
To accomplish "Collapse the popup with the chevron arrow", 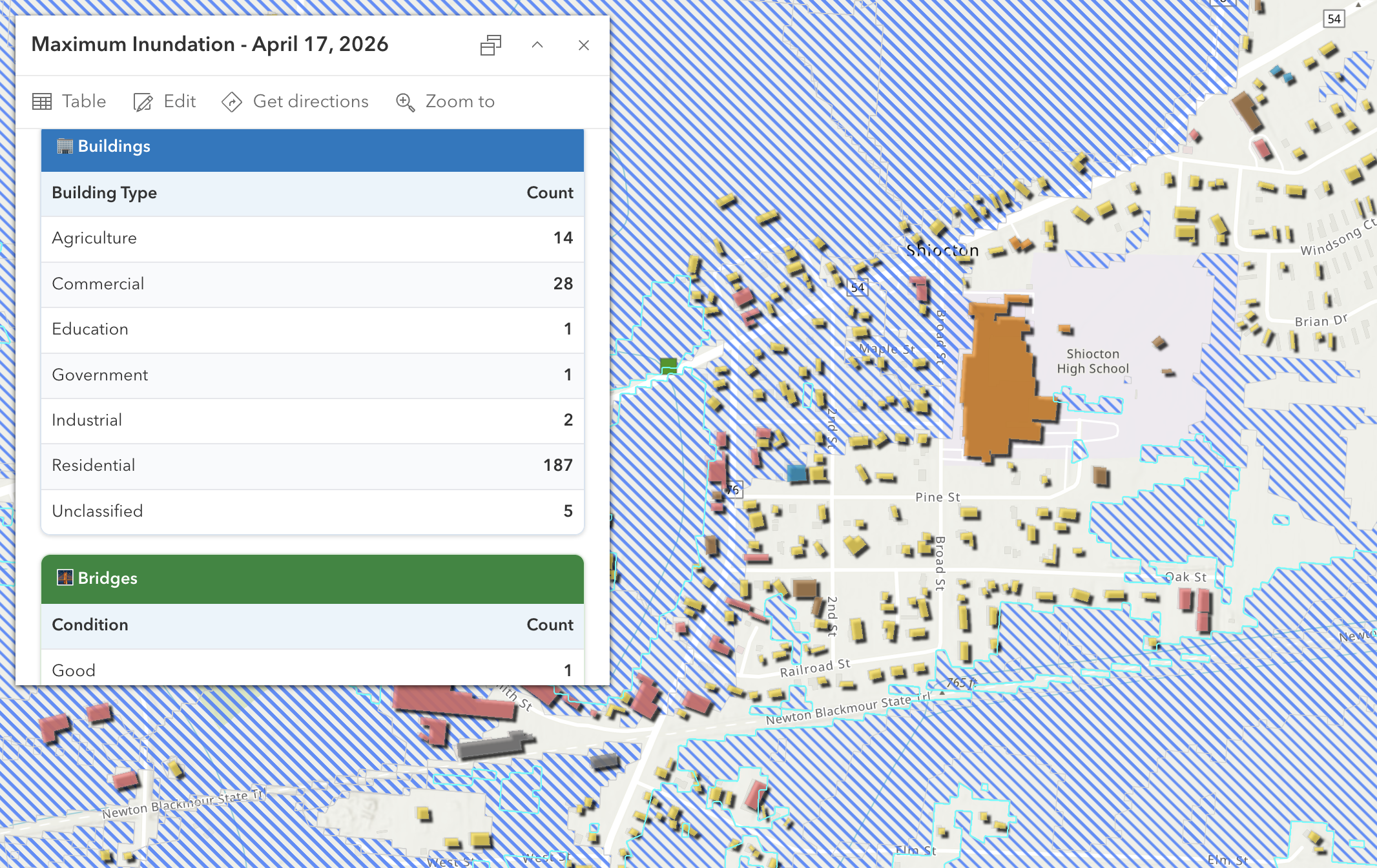I will coord(537,45).
